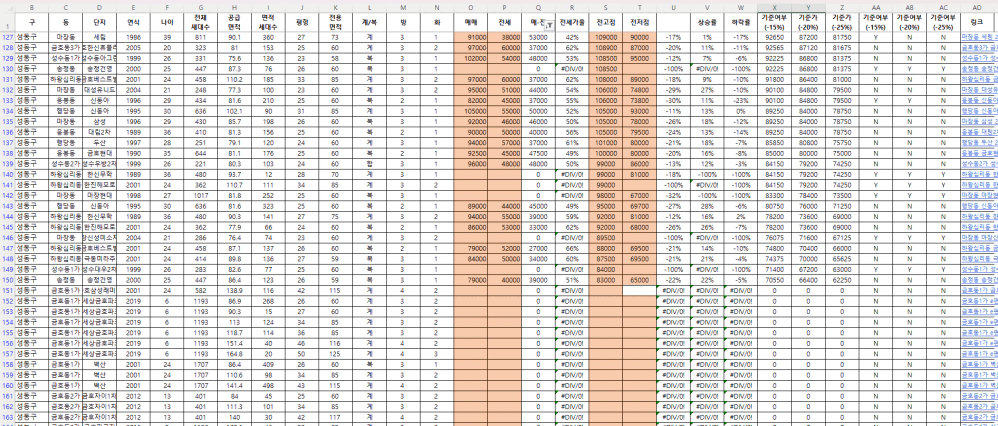Viewport: 998px width, 426px height.
Task: Open the hyperlink in row 127
Action: pyautogui.click(x=977, y=37)
